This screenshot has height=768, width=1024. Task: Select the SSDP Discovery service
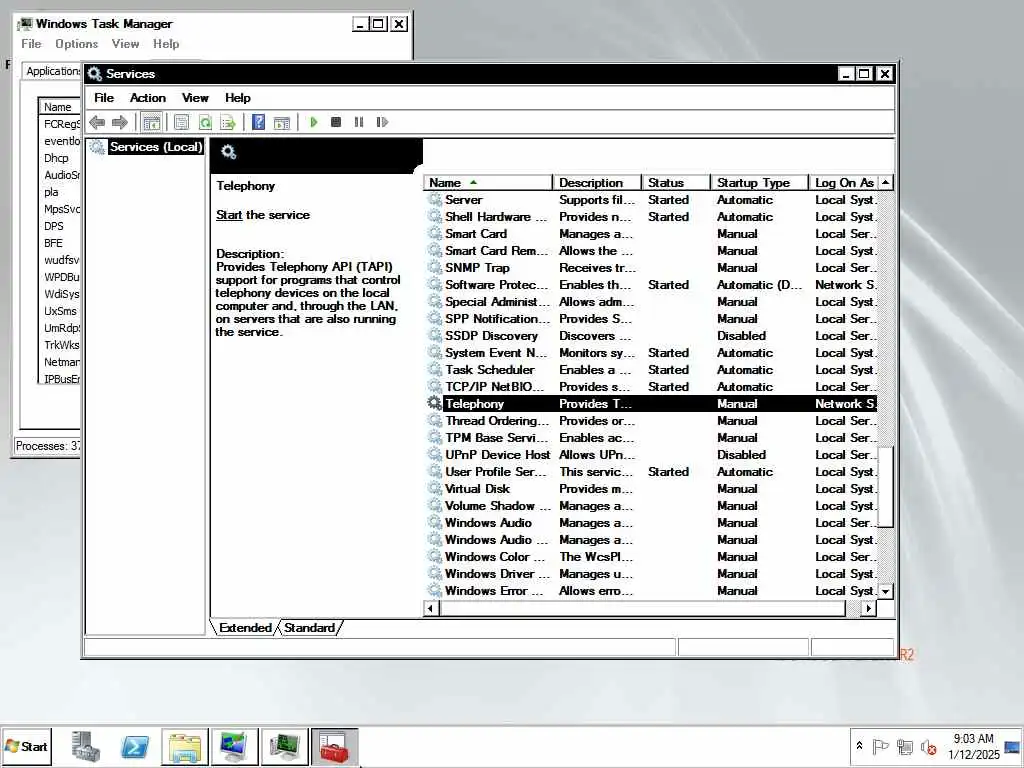[x=650, y=336]
